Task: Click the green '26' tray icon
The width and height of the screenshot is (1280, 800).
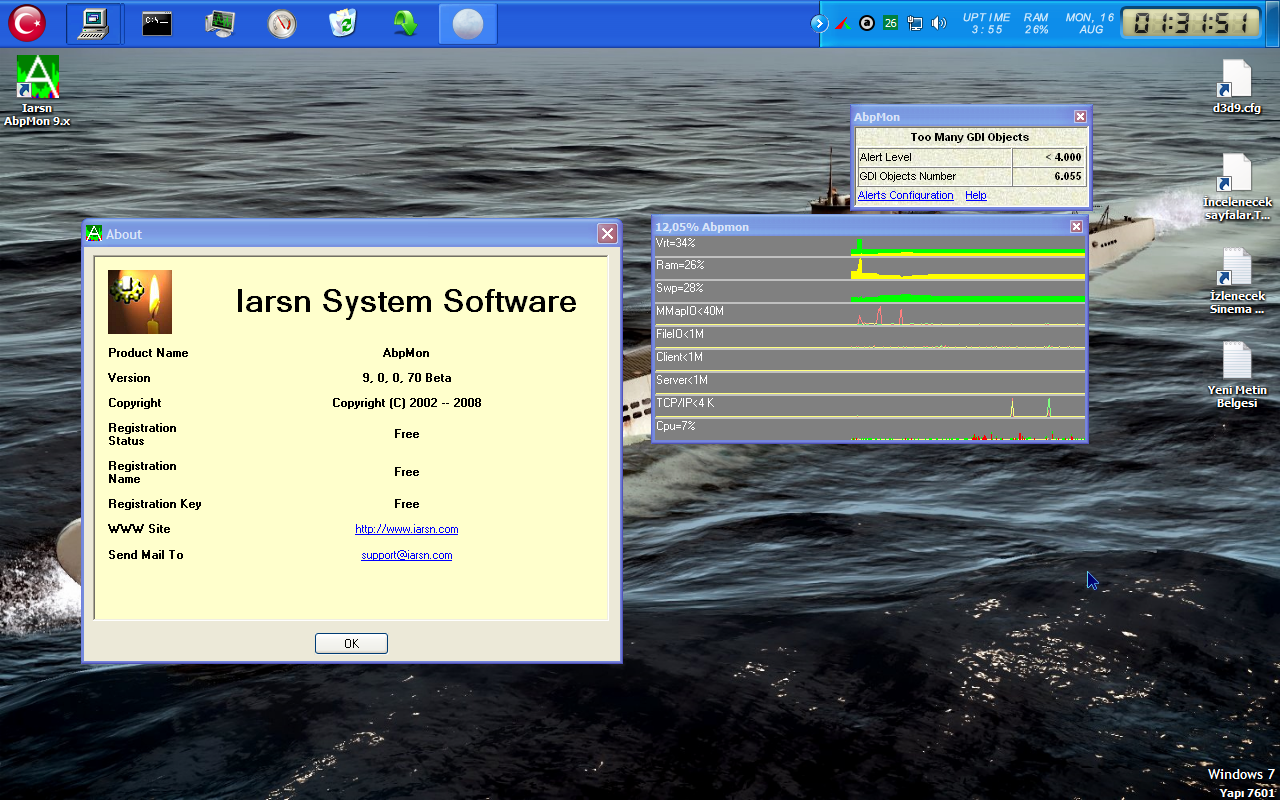Action: [x=890, y=23]
